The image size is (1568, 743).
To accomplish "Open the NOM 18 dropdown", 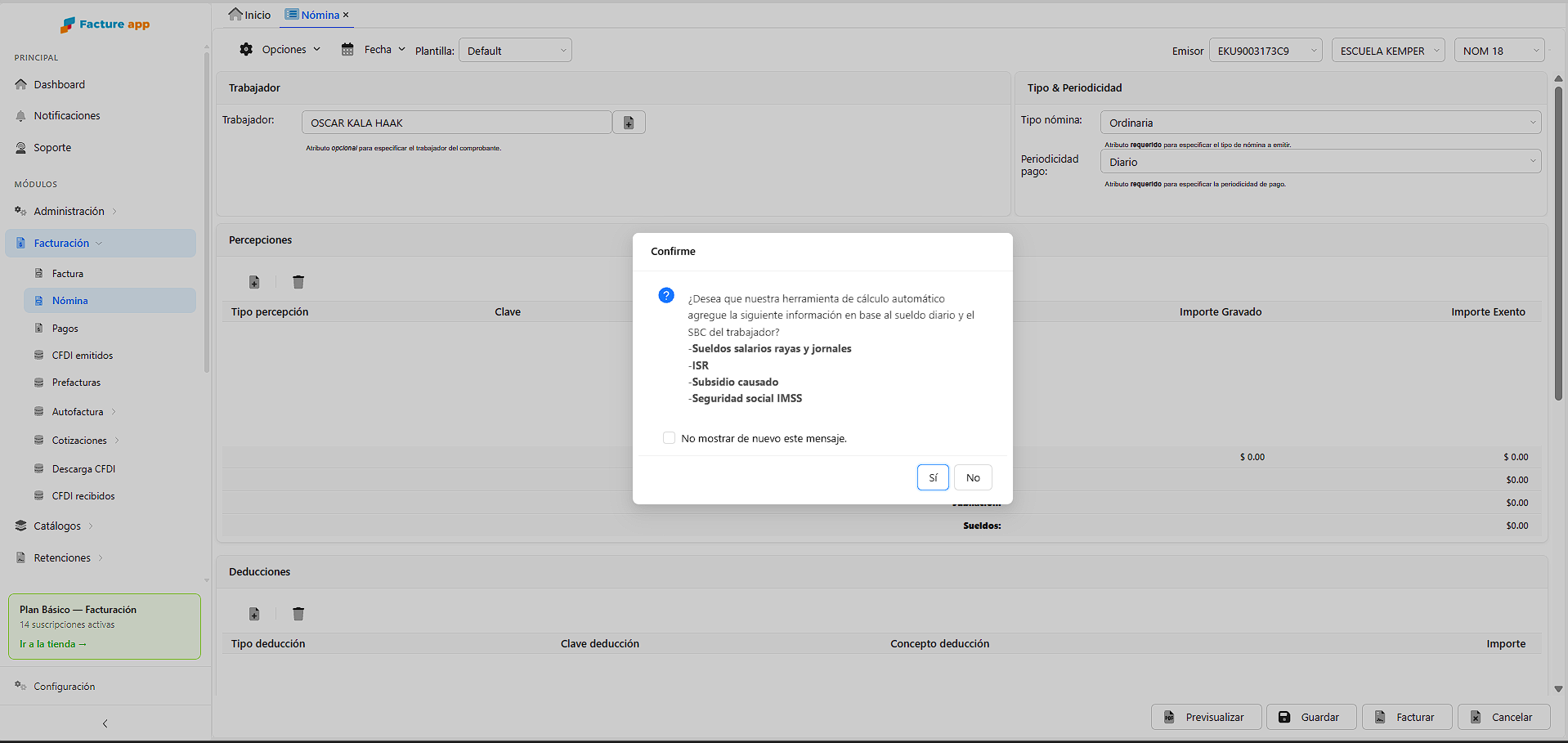I will pos(1499,51).
